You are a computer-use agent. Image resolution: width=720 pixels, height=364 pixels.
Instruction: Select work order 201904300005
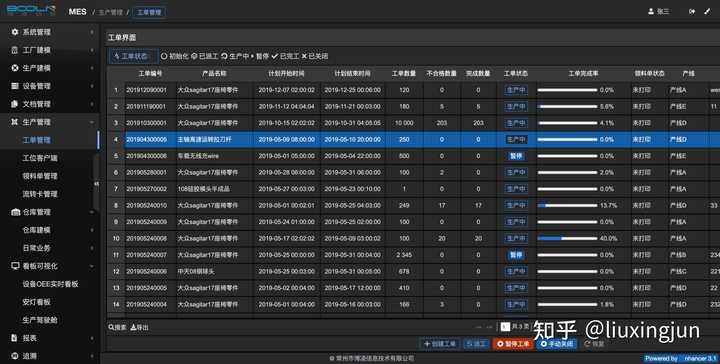[146, 140]
